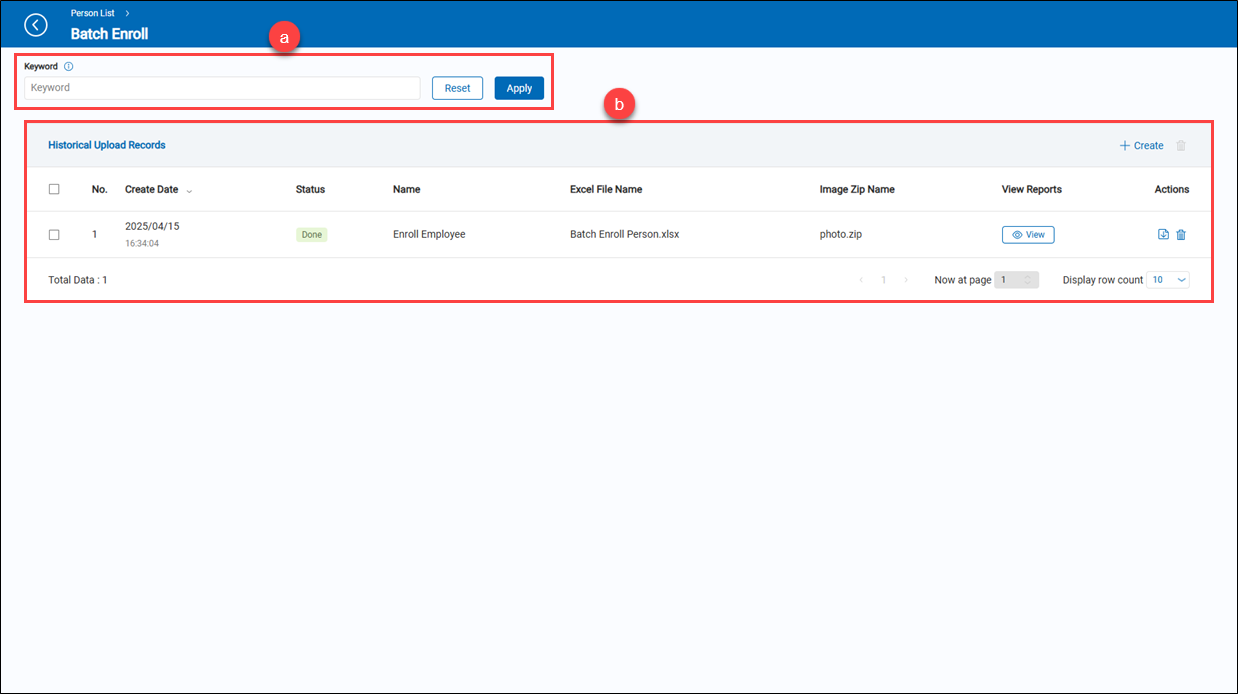Toggle the select-all checkbox in table header
Image resolution: width=1238 pixels, height=694 pixels.
(x=54, y=189)
